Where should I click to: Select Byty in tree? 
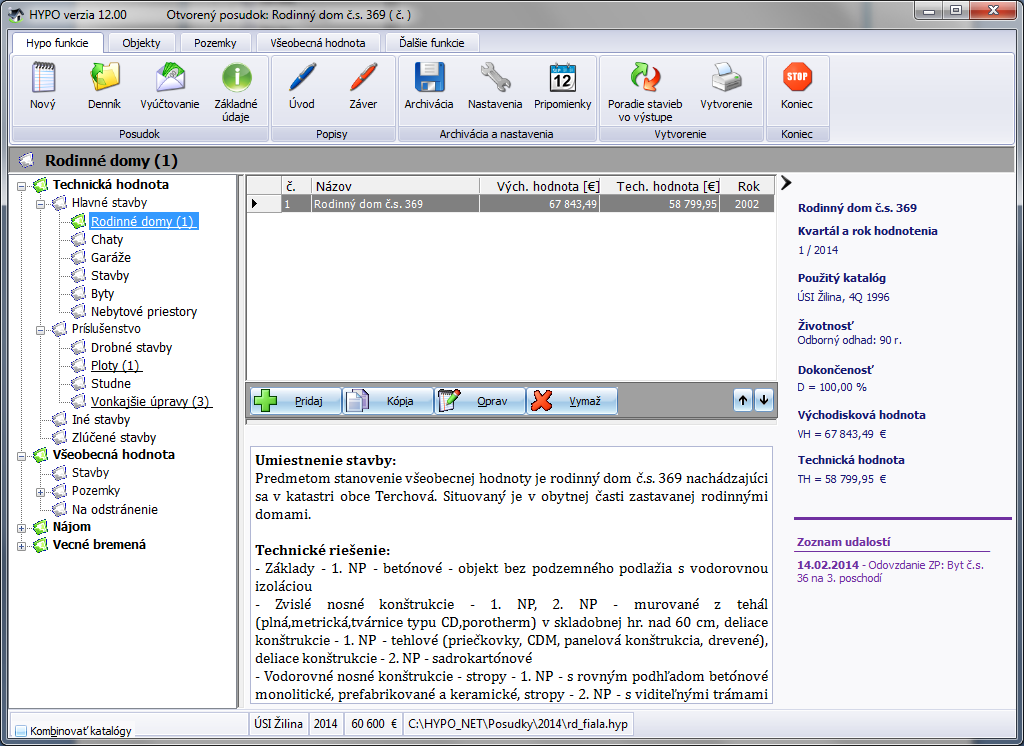tap(103, 293)
